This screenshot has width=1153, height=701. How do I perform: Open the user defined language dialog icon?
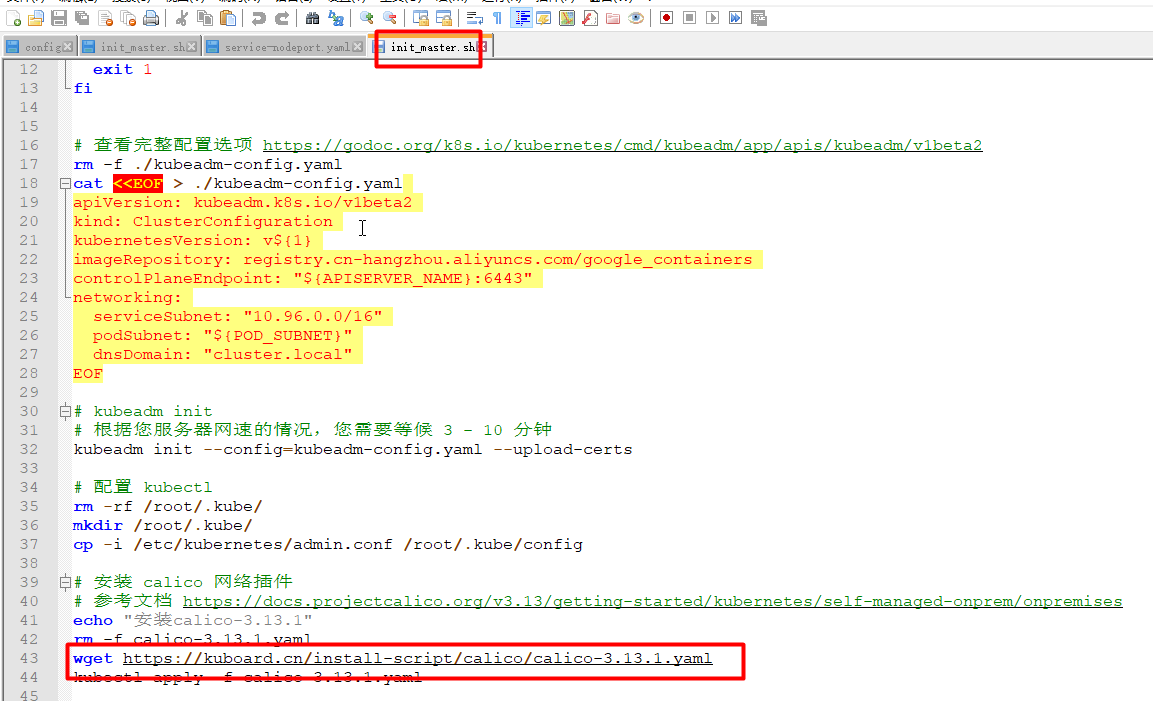click(x=544, y=18)
